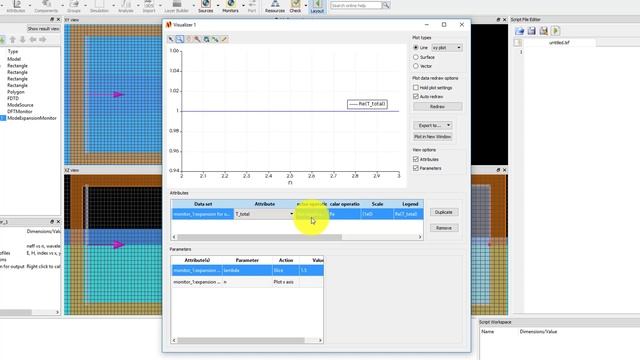Click the Data set column header
The width and height of the screenshot is (640, 360).
203,204
